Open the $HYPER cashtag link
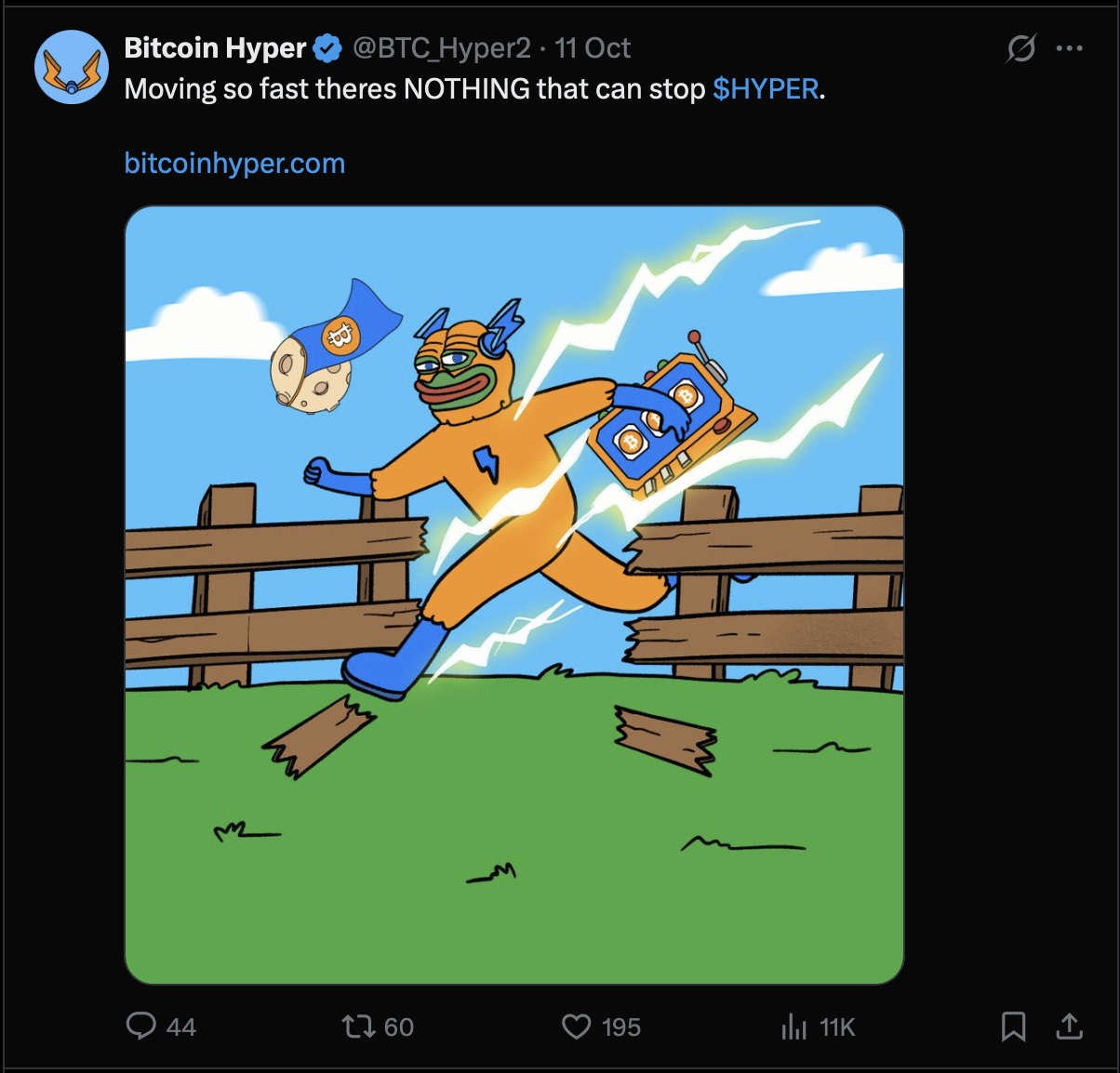The image size is (1120, 1073). pyautogui.click(x=767, y=89)
